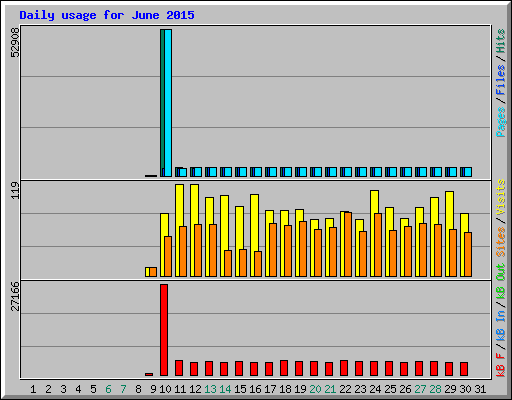Viewport: 512px width, 400px height.
Task: Select the blue 'Files' legend label
Action: [501, 80]
